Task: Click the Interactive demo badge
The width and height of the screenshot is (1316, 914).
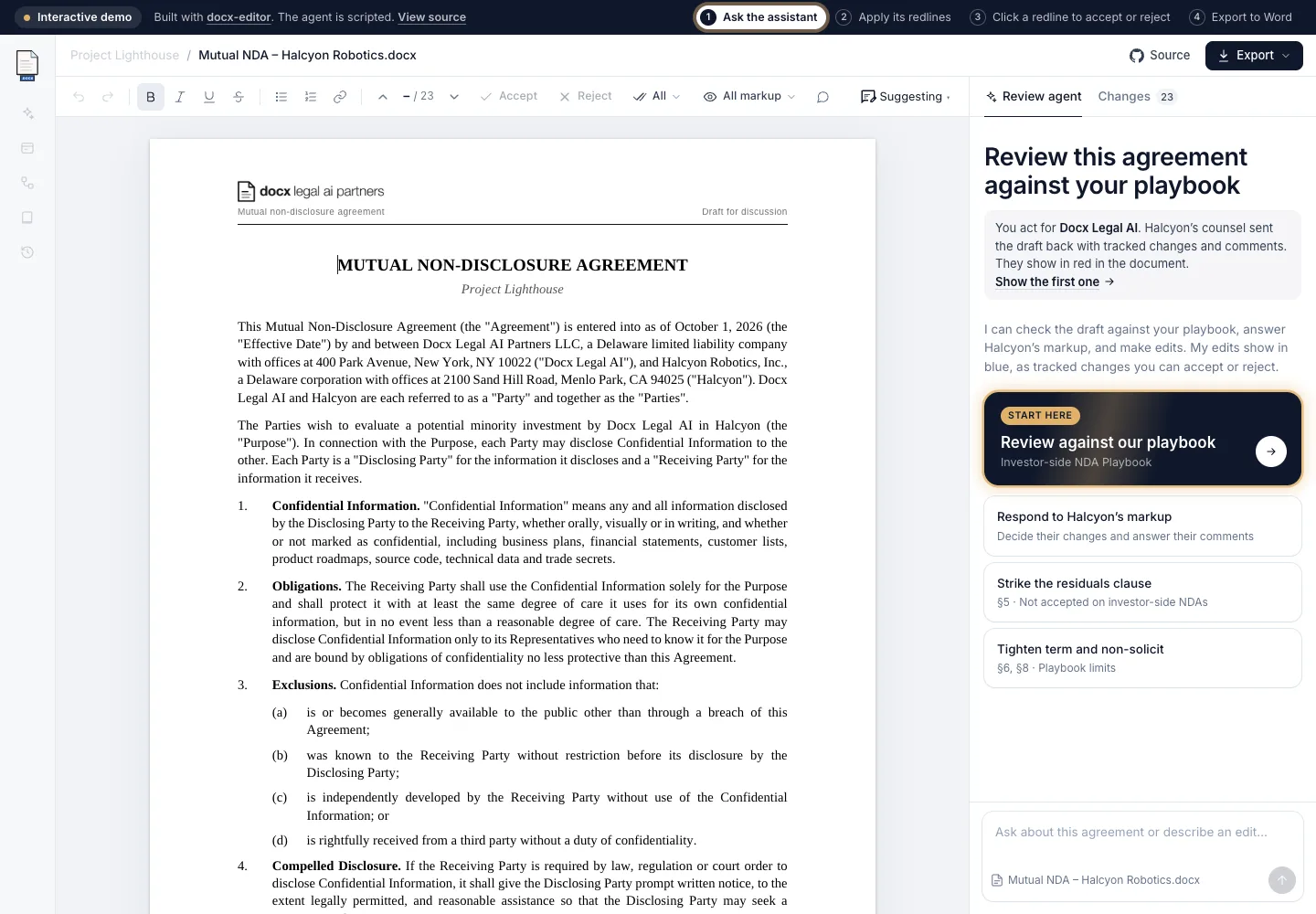Action: pos(79,17)
